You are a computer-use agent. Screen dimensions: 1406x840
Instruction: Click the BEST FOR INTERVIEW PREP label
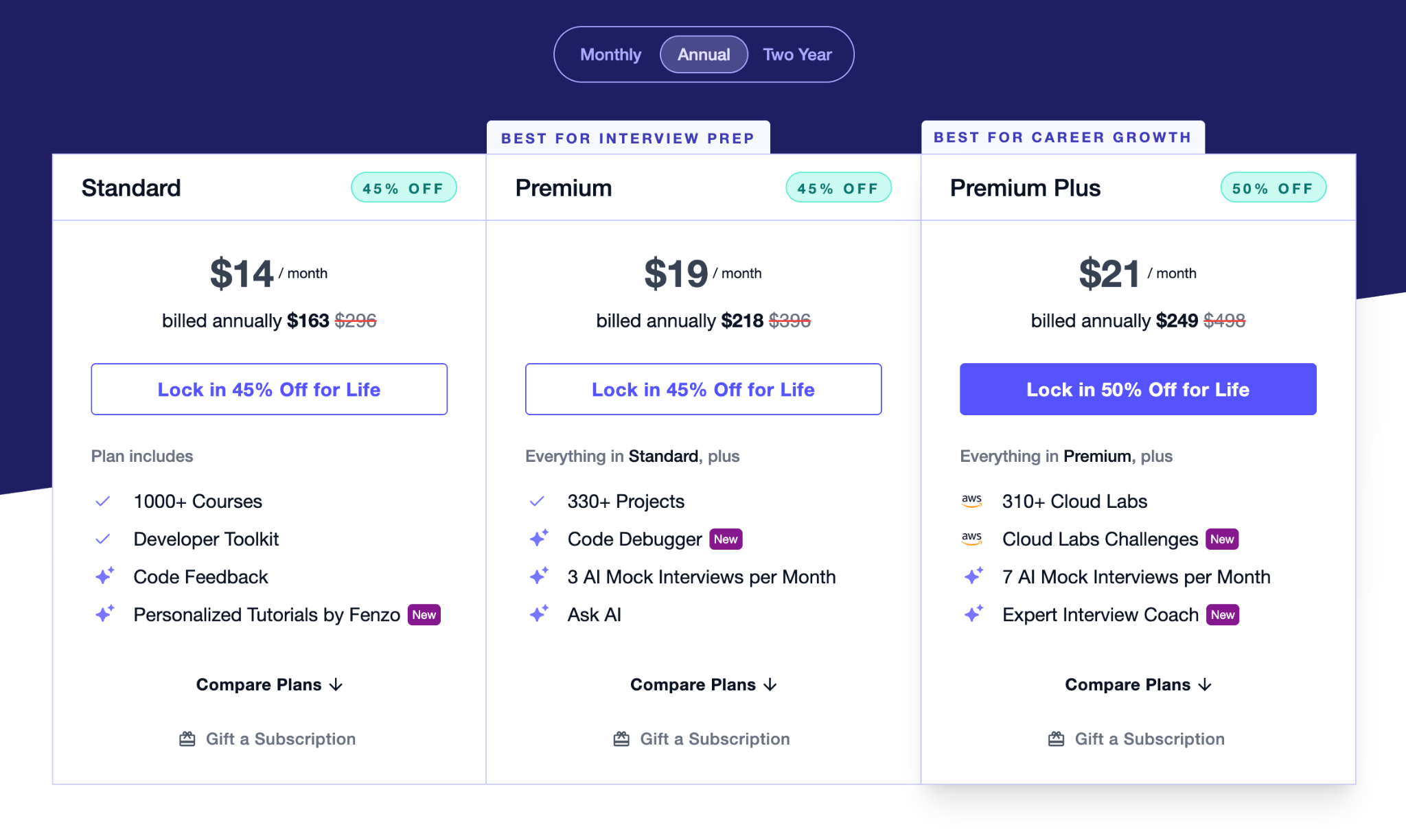(x=627, y=138)
